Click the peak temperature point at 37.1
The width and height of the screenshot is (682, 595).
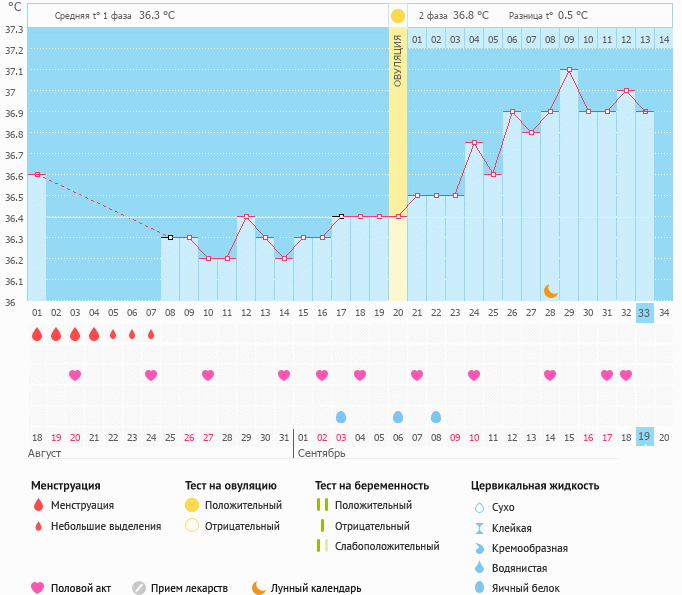[x=569, y=70]
